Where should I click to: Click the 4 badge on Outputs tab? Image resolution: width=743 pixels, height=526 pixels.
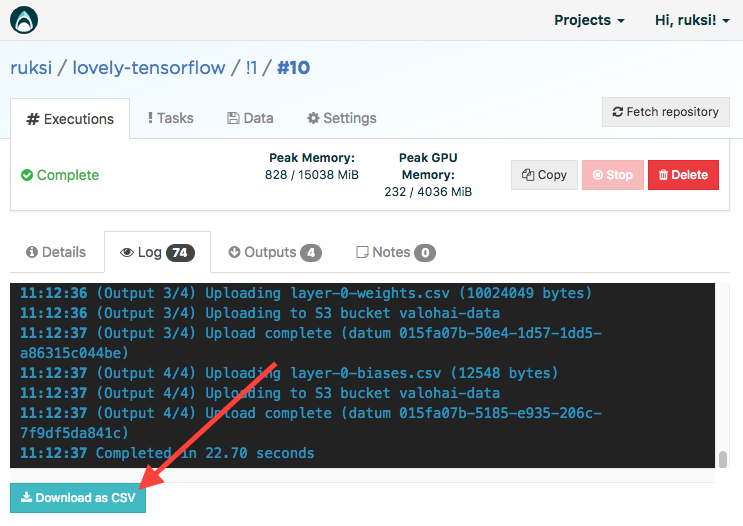(311, 253)
